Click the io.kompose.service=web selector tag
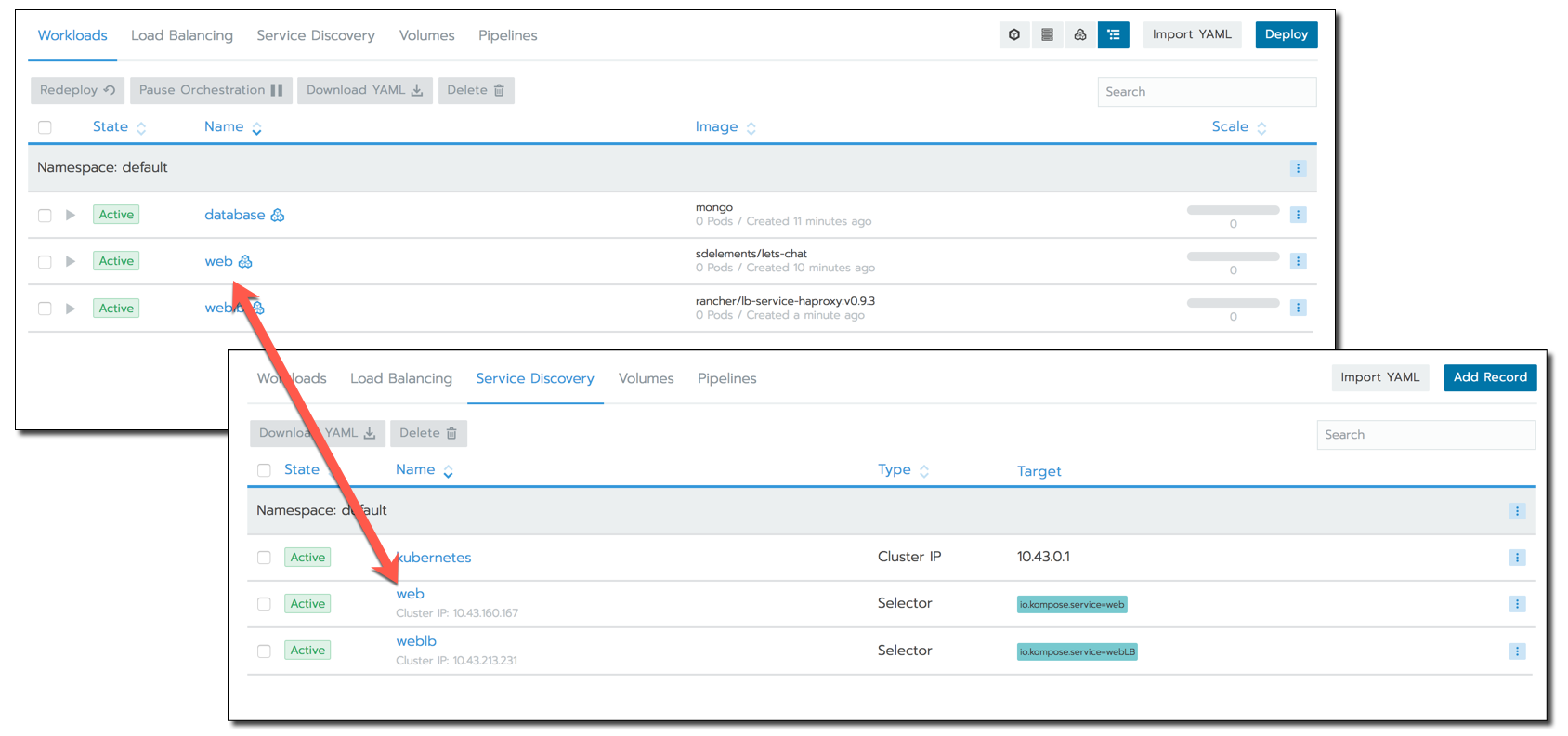Viewport: 1568px width, 736px height. click(1072, 605)
